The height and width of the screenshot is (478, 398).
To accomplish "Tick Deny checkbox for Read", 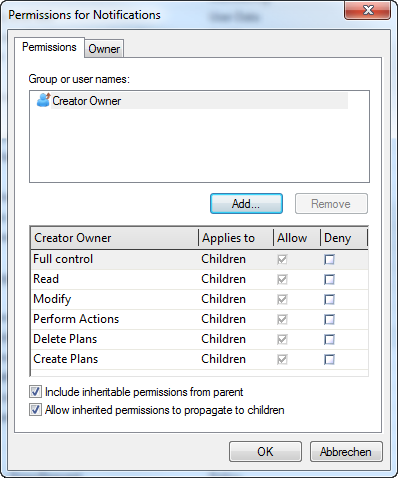I will click(x=329, y=279).
